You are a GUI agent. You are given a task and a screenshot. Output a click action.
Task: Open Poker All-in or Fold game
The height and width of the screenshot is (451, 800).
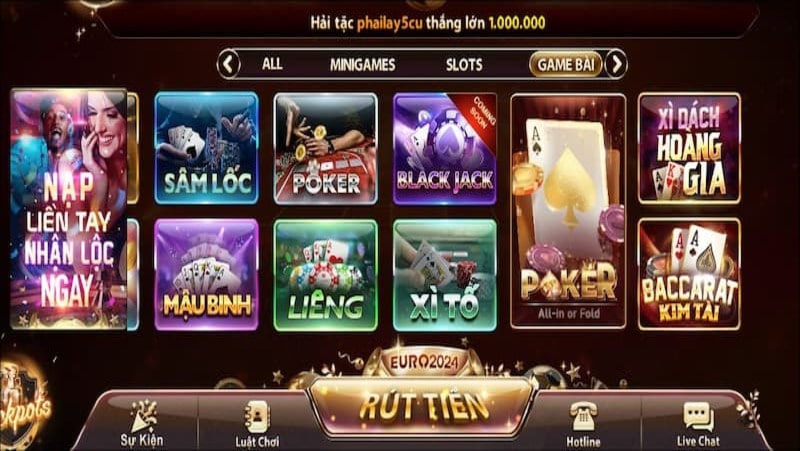point(568,211)
